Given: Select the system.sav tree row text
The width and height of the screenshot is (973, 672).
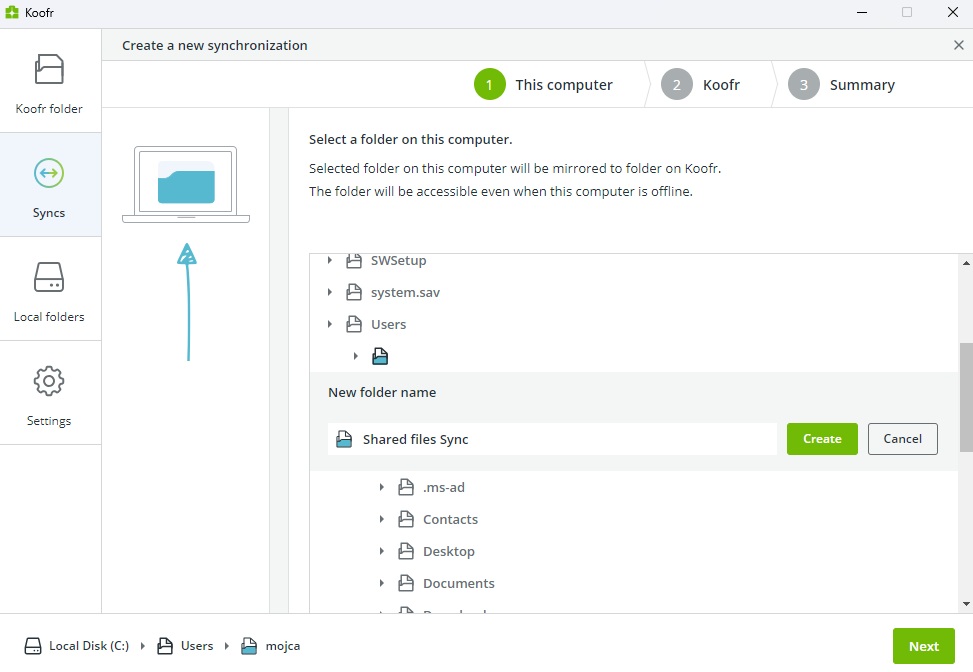Looking at the screenshot, I should pyautogui.click(x=405, y=293).
